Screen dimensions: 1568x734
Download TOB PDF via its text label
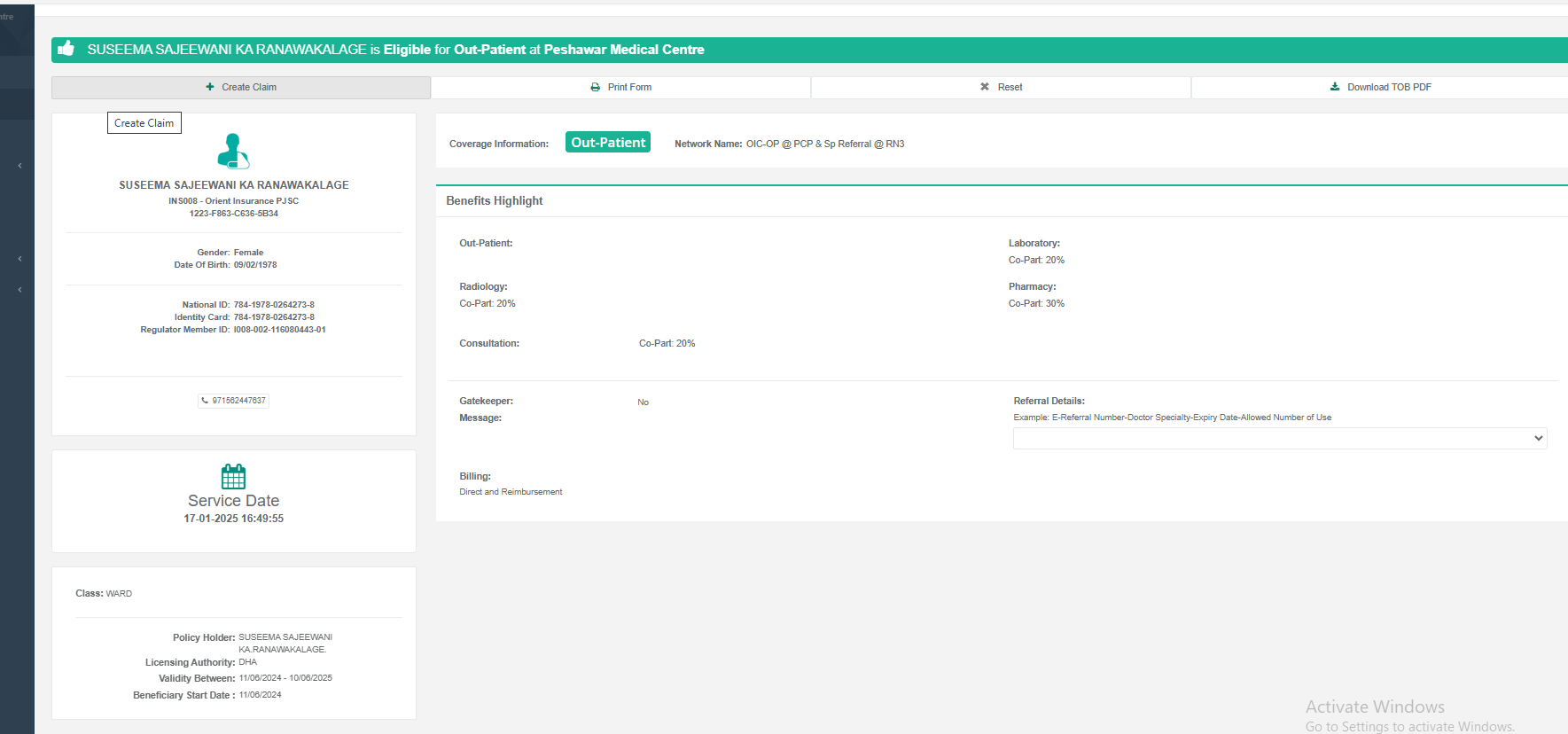pos(1389,87)
